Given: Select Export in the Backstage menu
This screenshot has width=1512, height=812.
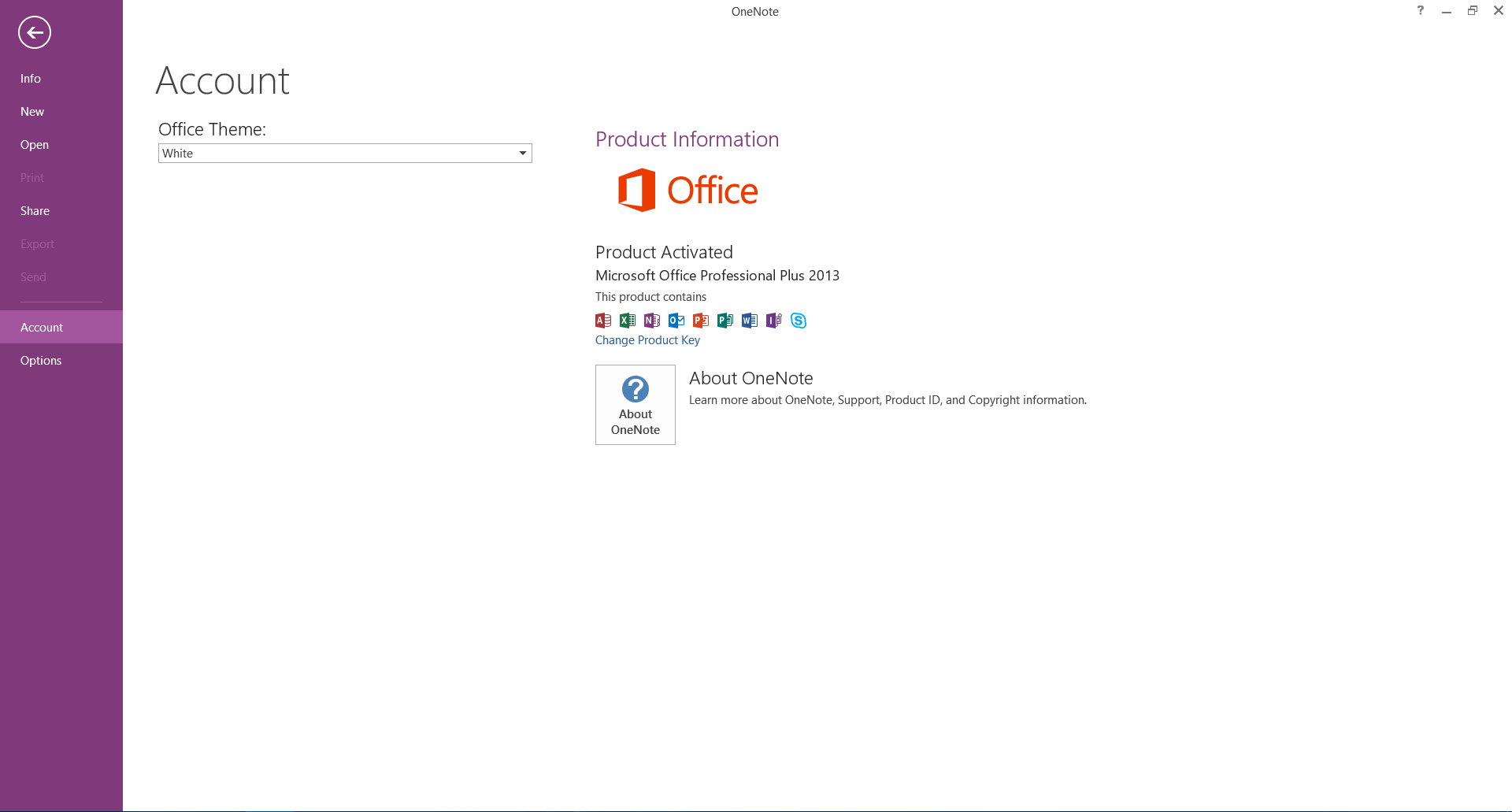Looking at the screenshot, I should coord(61,244).
